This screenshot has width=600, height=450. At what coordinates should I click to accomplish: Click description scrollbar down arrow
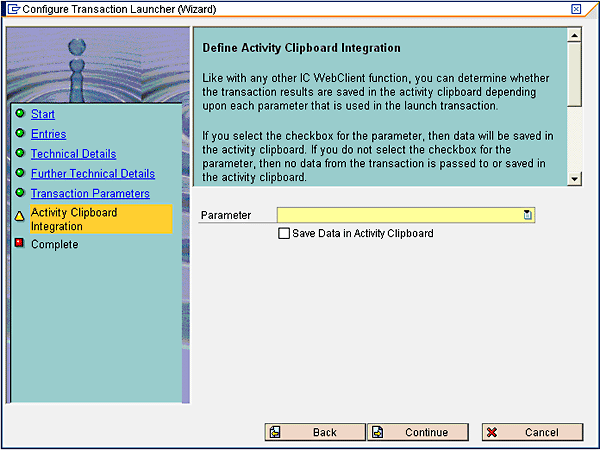coord(574,179)
